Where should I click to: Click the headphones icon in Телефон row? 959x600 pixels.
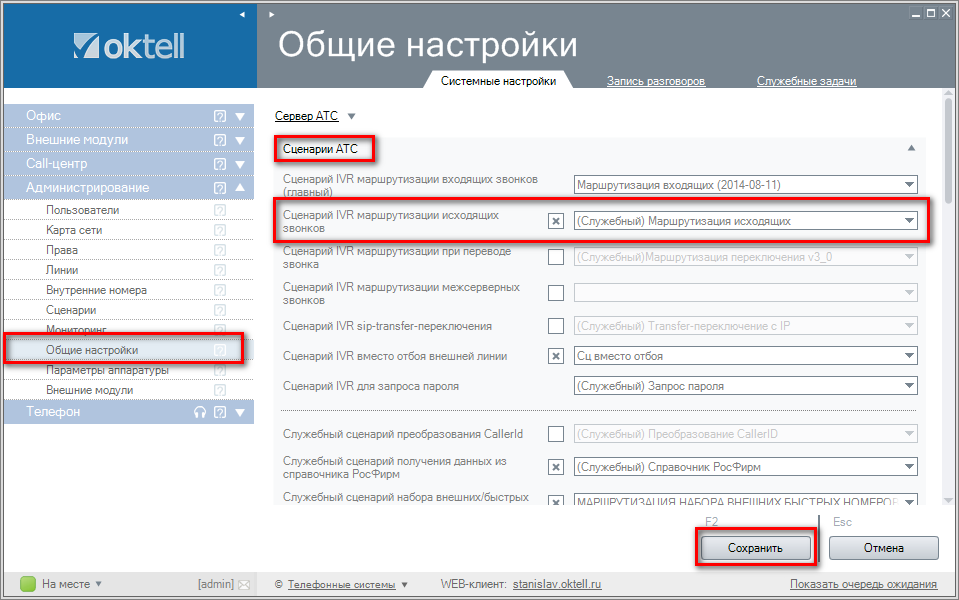[x=200, y=412]
